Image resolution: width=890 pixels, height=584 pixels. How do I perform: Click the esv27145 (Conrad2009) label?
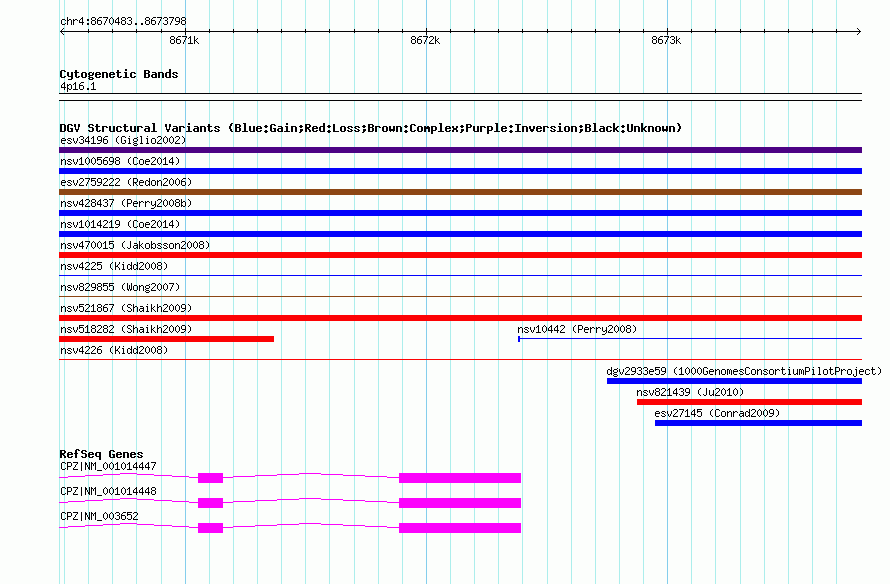pyautogui.click(x=717, y=413)
